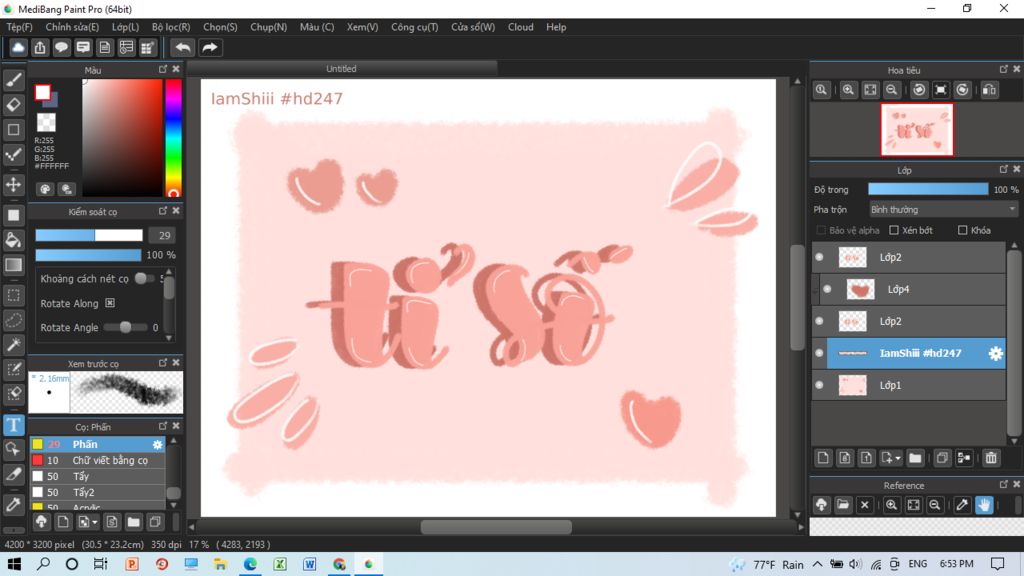
Task: Click Duplicate layer icon
Action: [x=942, y=458]
